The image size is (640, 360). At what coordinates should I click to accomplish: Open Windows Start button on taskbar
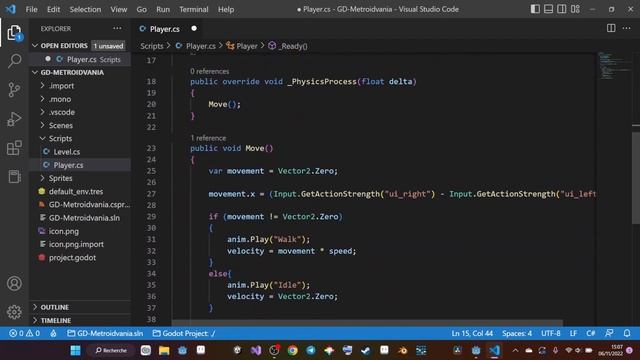(x=76, y=350)
